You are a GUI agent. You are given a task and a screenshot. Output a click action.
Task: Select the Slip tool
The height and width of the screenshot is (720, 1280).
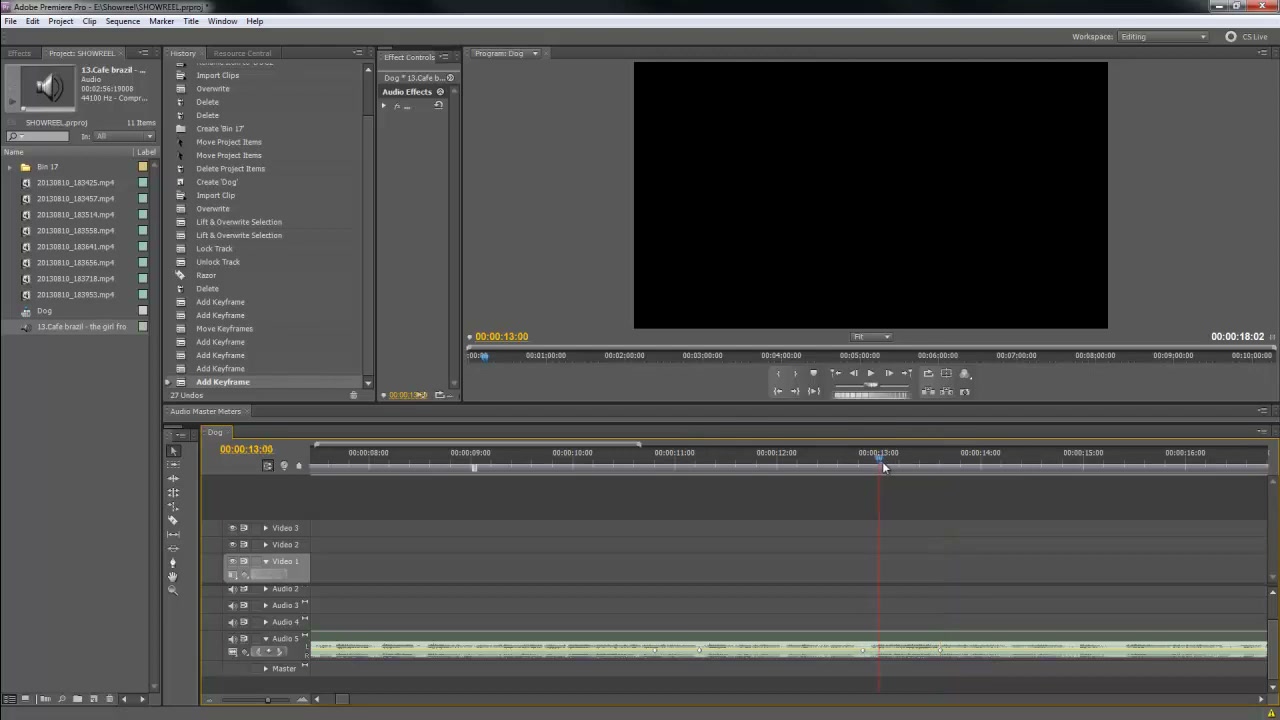(x=173, y=534)
